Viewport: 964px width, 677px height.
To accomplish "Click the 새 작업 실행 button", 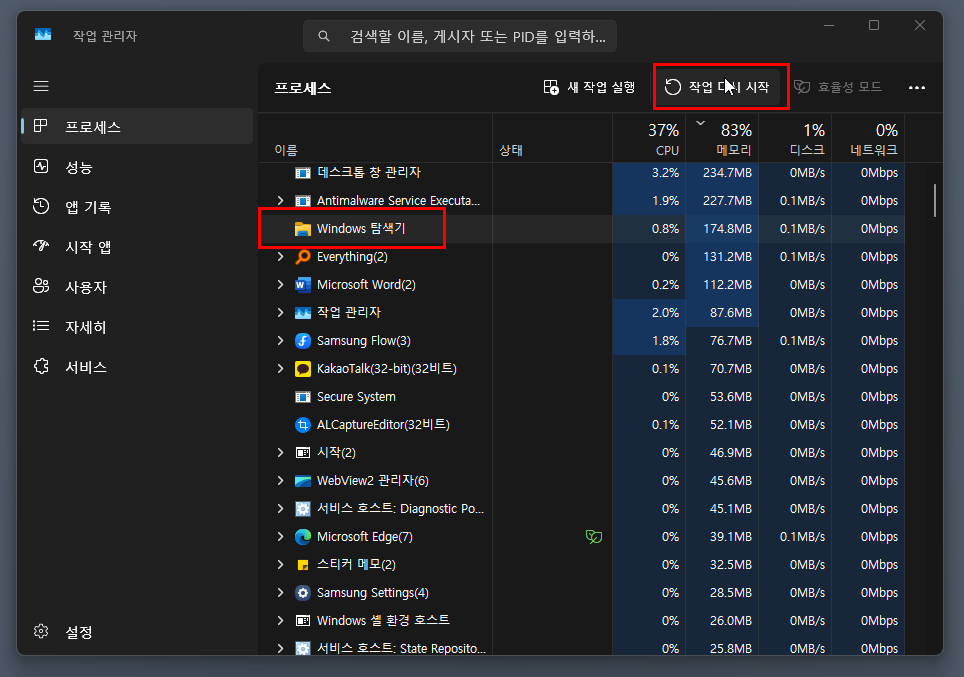I will [x=589, y=87].
